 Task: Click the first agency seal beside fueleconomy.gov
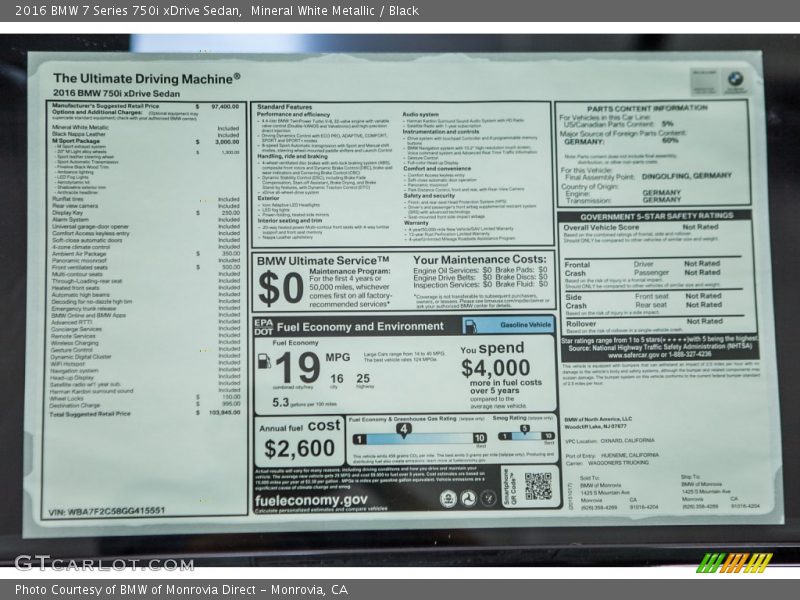tap(448, 498)
